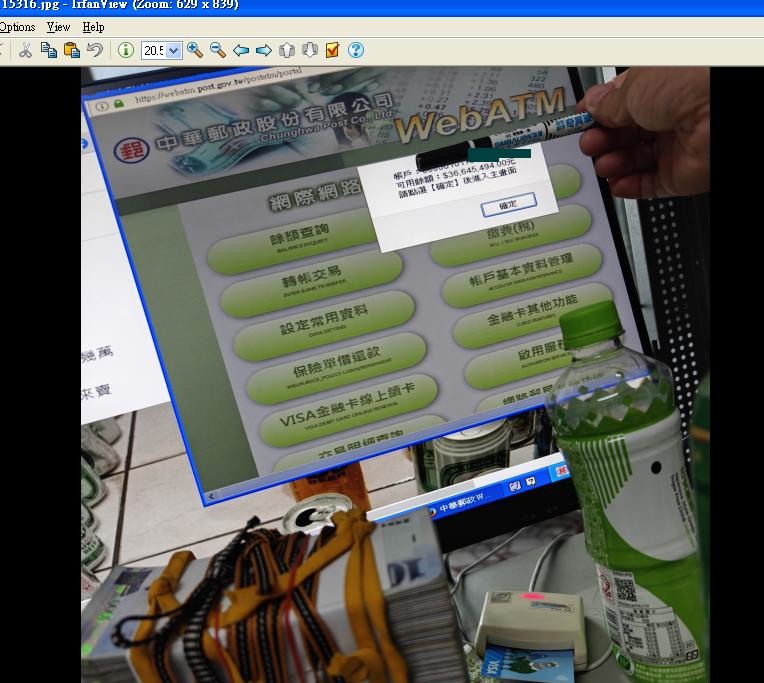
Task: Click the blue Help question mark icon
Action: point(356,50)
